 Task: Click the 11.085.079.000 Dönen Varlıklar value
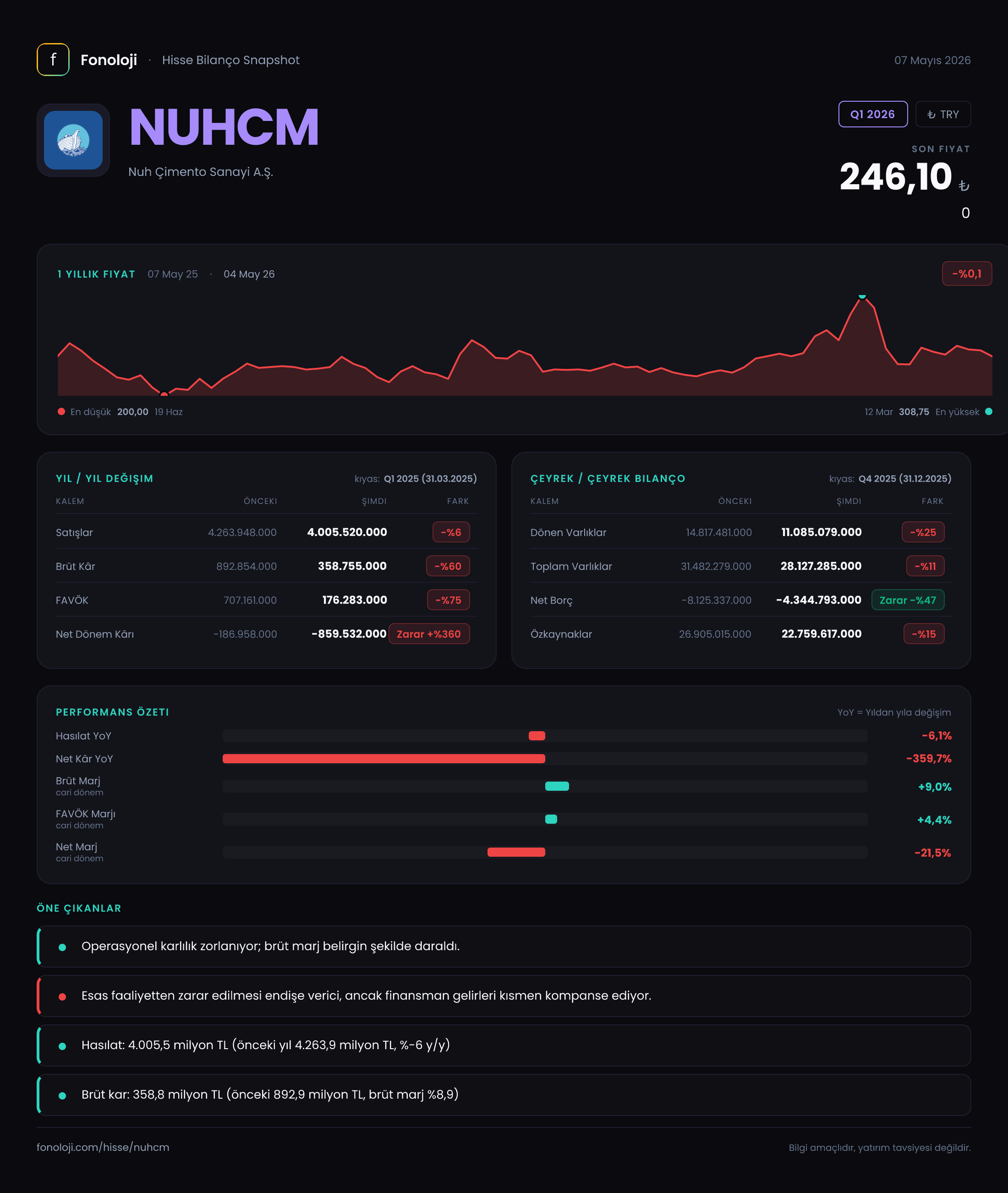point(821,532)
